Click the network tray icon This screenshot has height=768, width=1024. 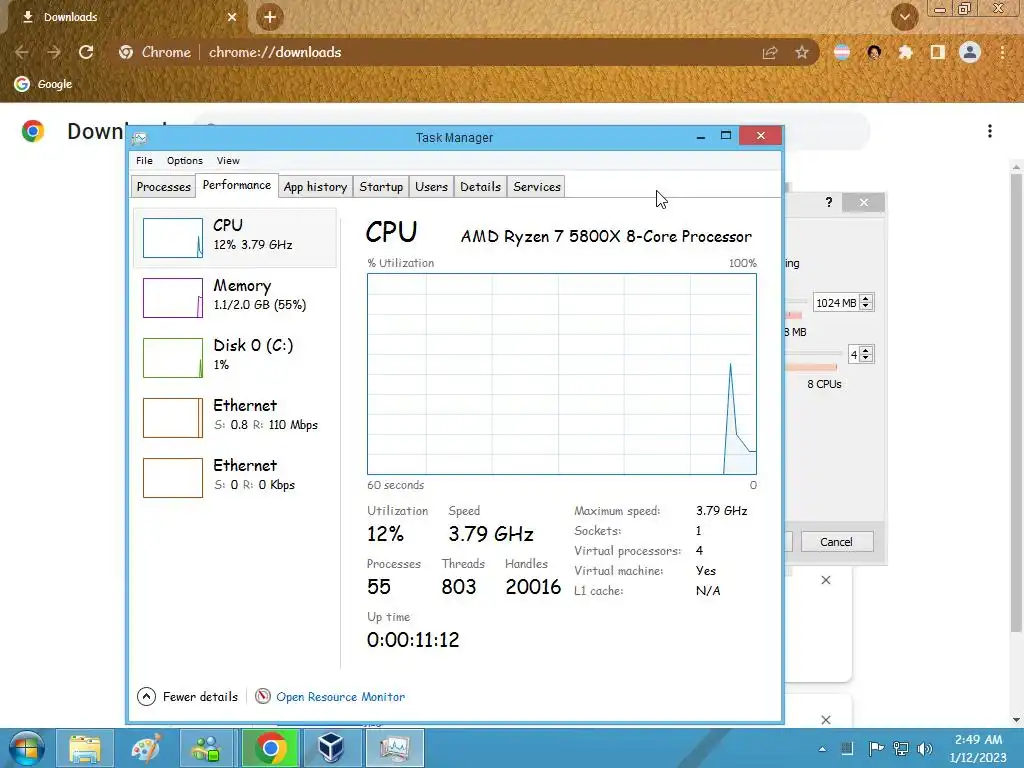[901, 749]
